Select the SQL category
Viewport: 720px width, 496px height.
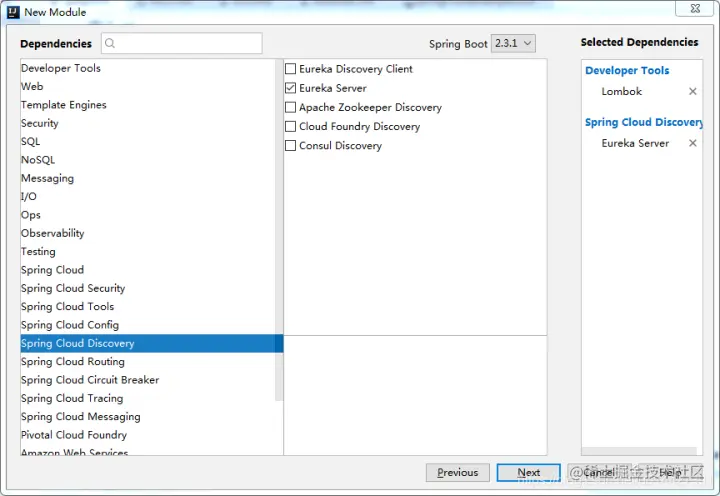coord(148,141)
